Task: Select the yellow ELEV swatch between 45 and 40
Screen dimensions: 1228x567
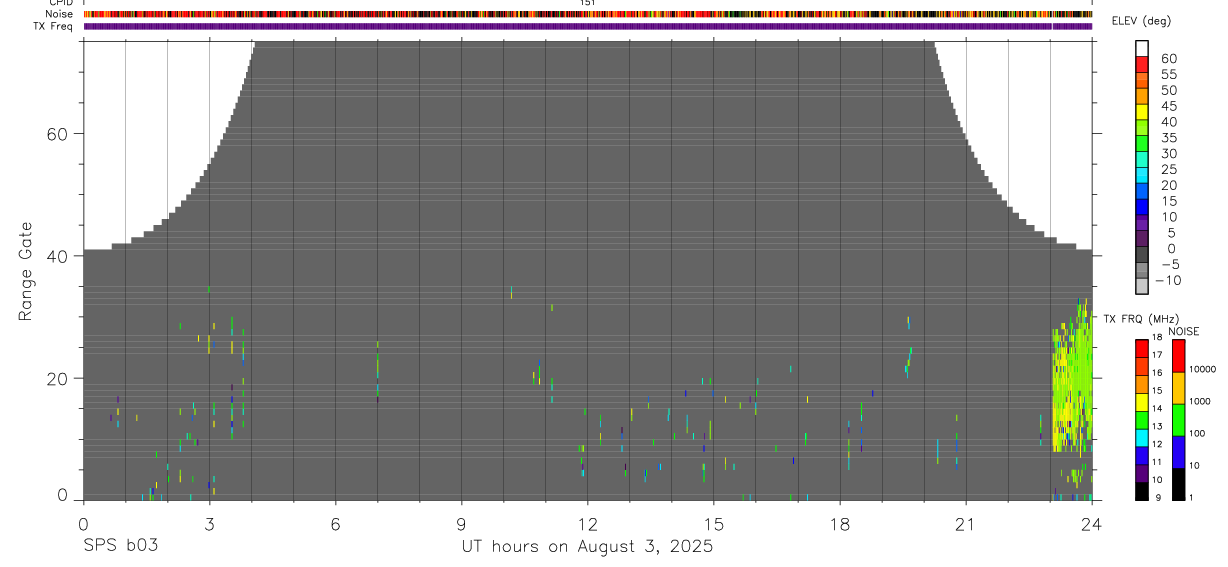Action: point(1142,112)
